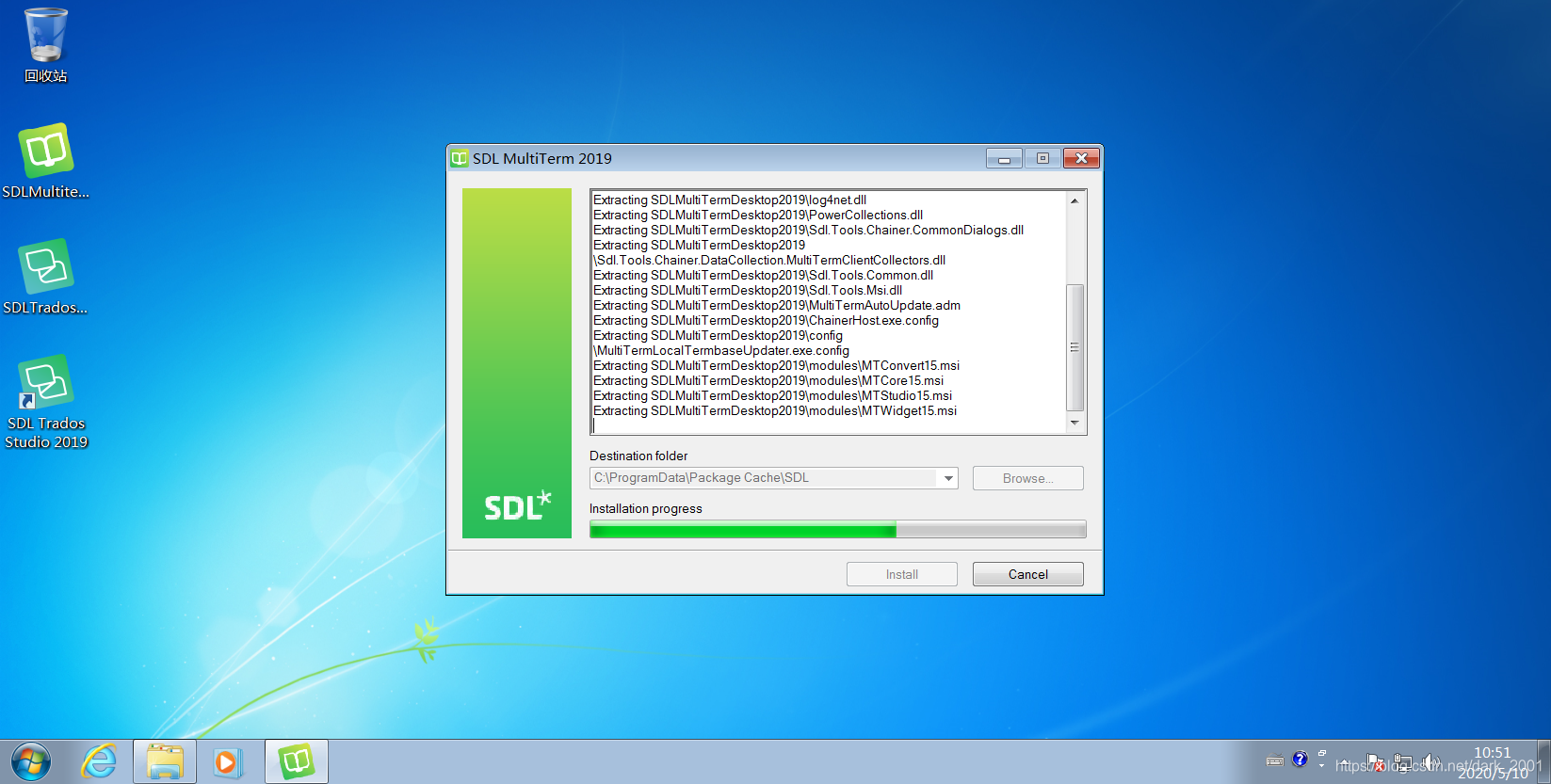This screenshot has width=1551, height=784.
Task: Click the Installation progress label
Action: (x=646, y=508)
